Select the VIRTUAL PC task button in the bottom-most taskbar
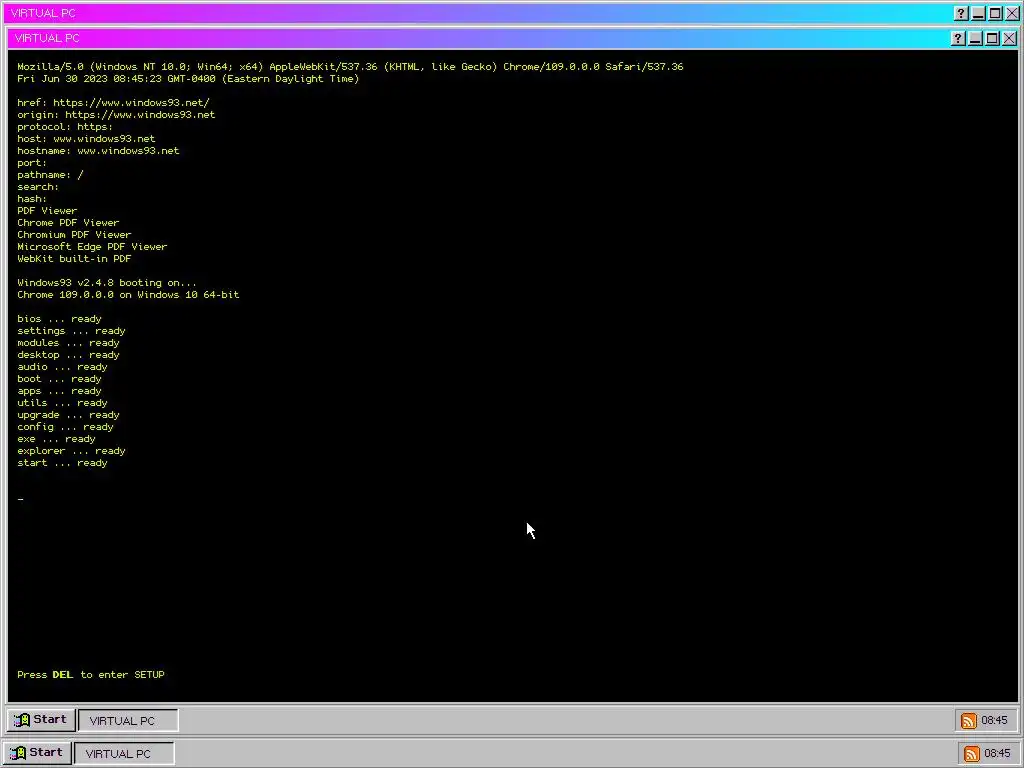Image resolution: width=1024 pixels, height=768 pixels. coord(124,753)
